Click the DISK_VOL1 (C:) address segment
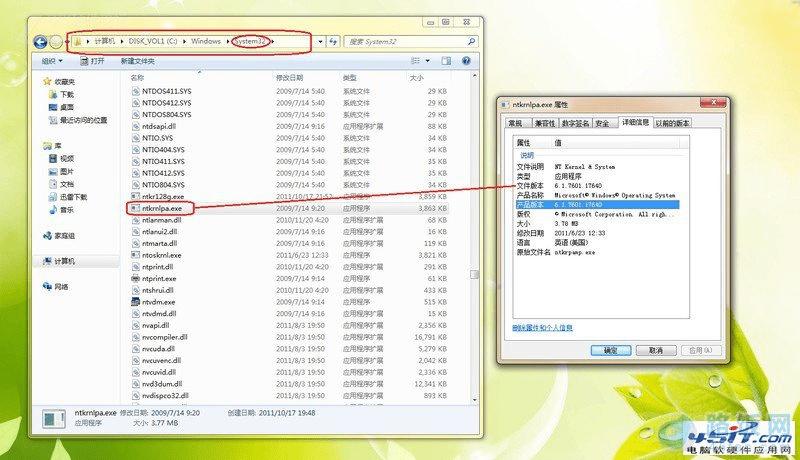The image size is (800, 460). [x=153, y=41]
